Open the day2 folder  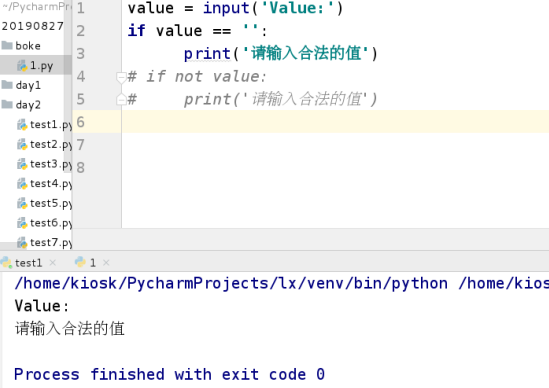pyautogui.click(x=28, y=105)
